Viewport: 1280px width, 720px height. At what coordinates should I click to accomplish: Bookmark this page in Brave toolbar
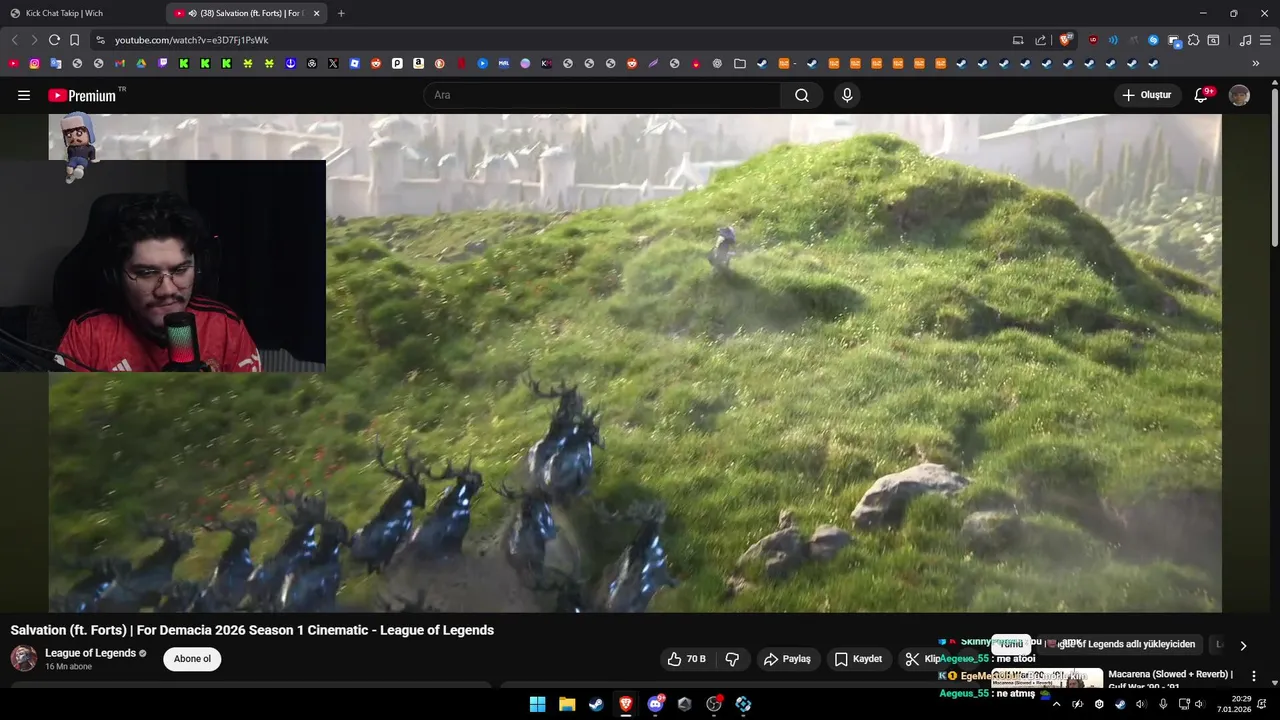click(74, 40)
